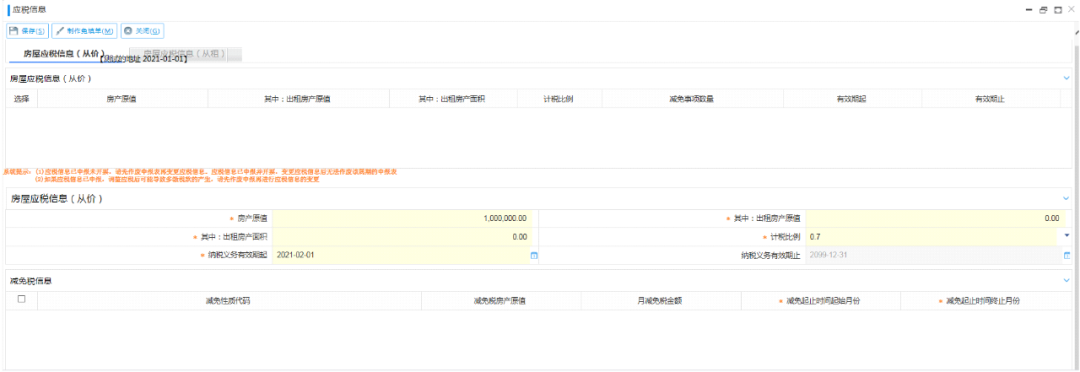
Task: Click the 减免起止时间起始月份 column header
Action: pos(820,301)
